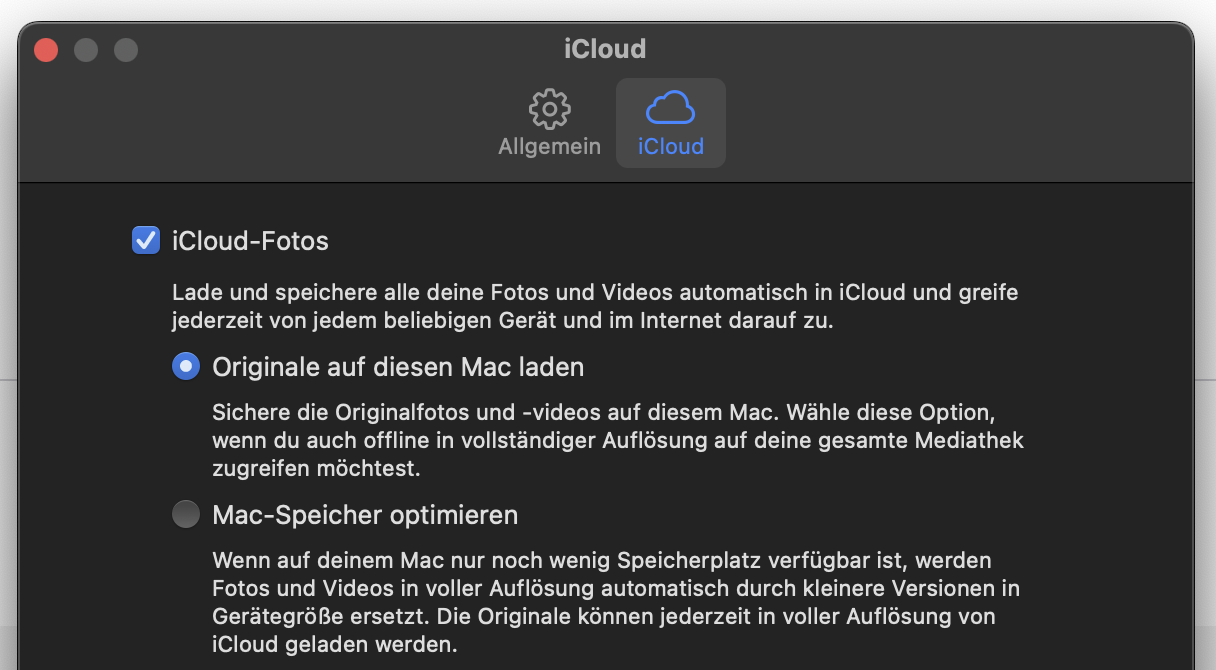
Task: Select the iCloud tab label
Action: coord(671,146)
